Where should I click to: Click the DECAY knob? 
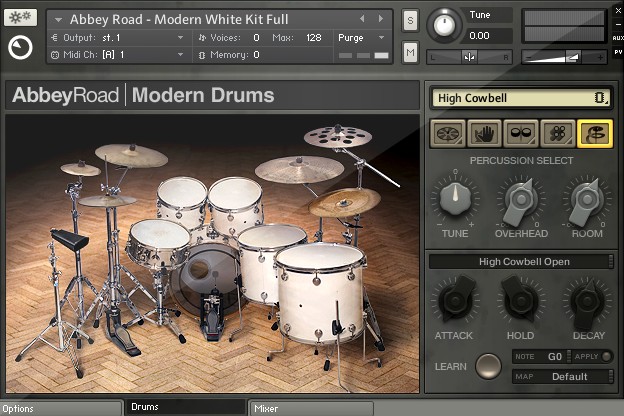coord(587,301)
